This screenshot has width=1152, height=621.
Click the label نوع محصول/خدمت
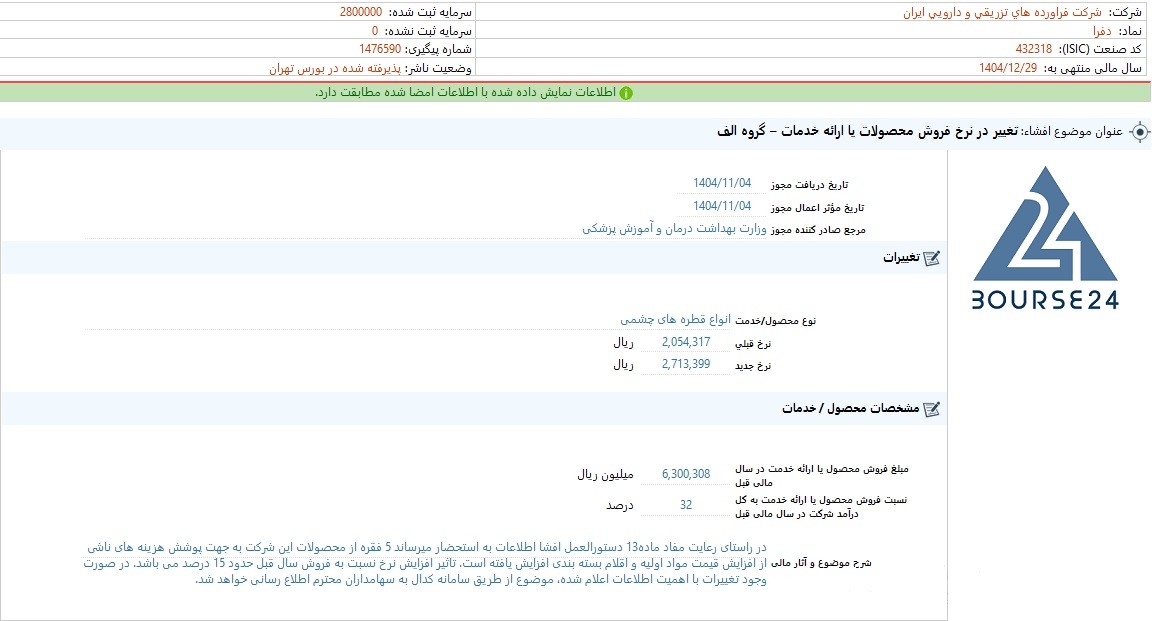776,320
